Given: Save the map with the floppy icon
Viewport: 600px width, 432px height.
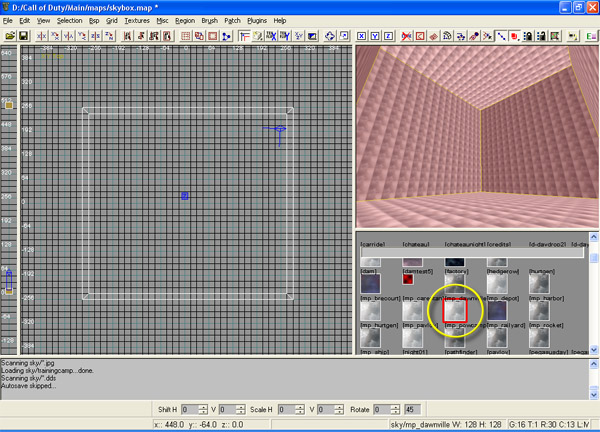Looking at the screenshot, I should coord(23,36).
